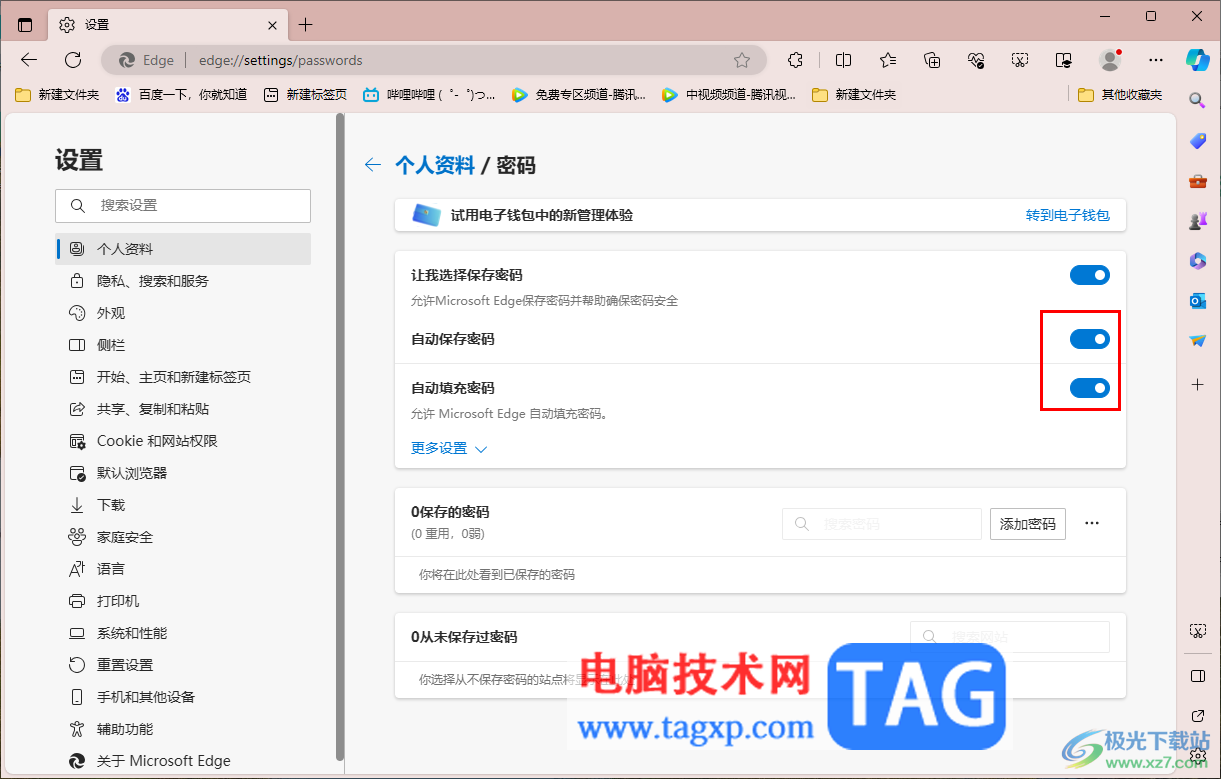Open the Drop paper plane sidebar icon
The height and width of the screenshot is (779, 1221).
(x=1197, y=341)
